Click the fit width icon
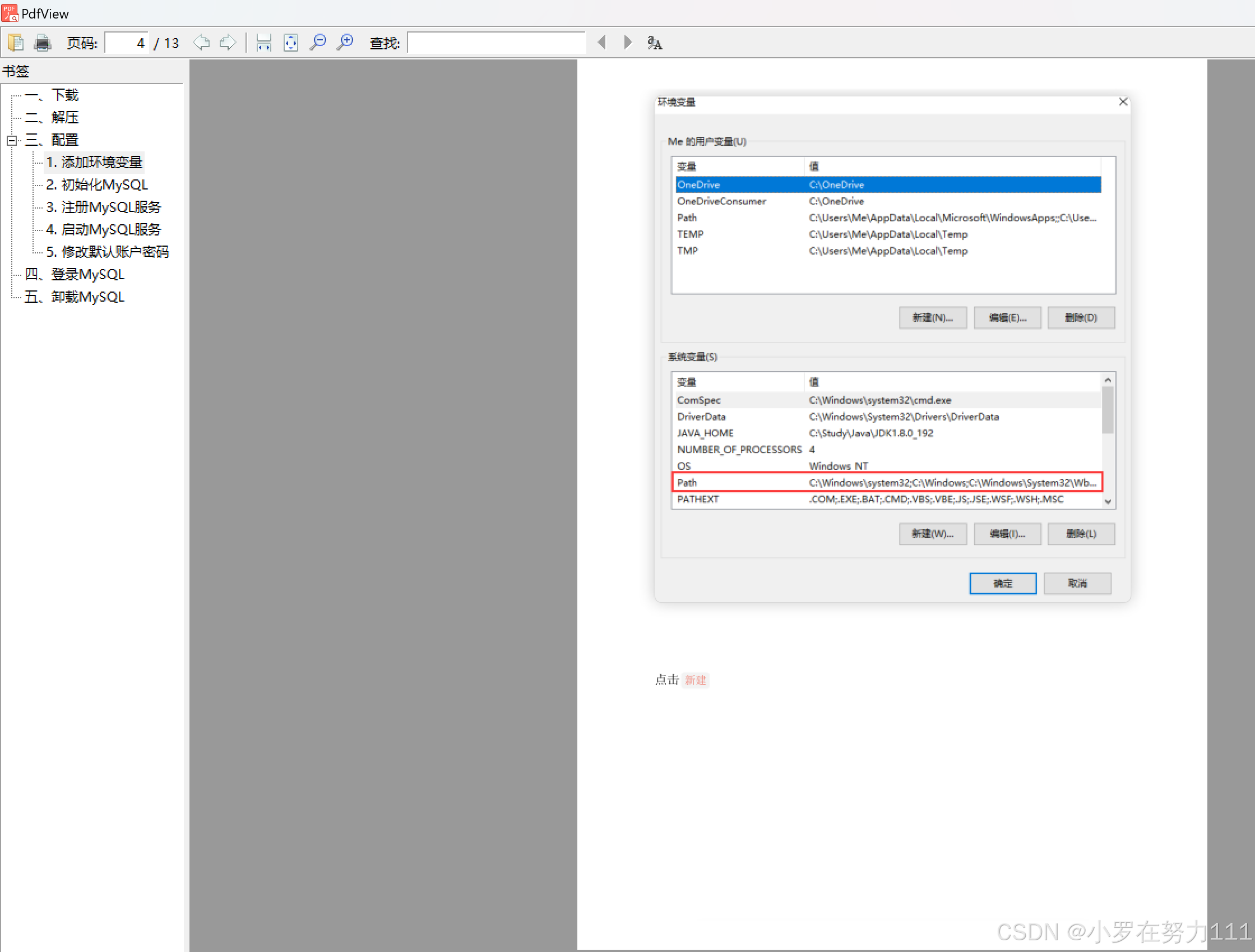This screenshot has width=1255, height=952. pyautogui.click(x=264, y=43)
